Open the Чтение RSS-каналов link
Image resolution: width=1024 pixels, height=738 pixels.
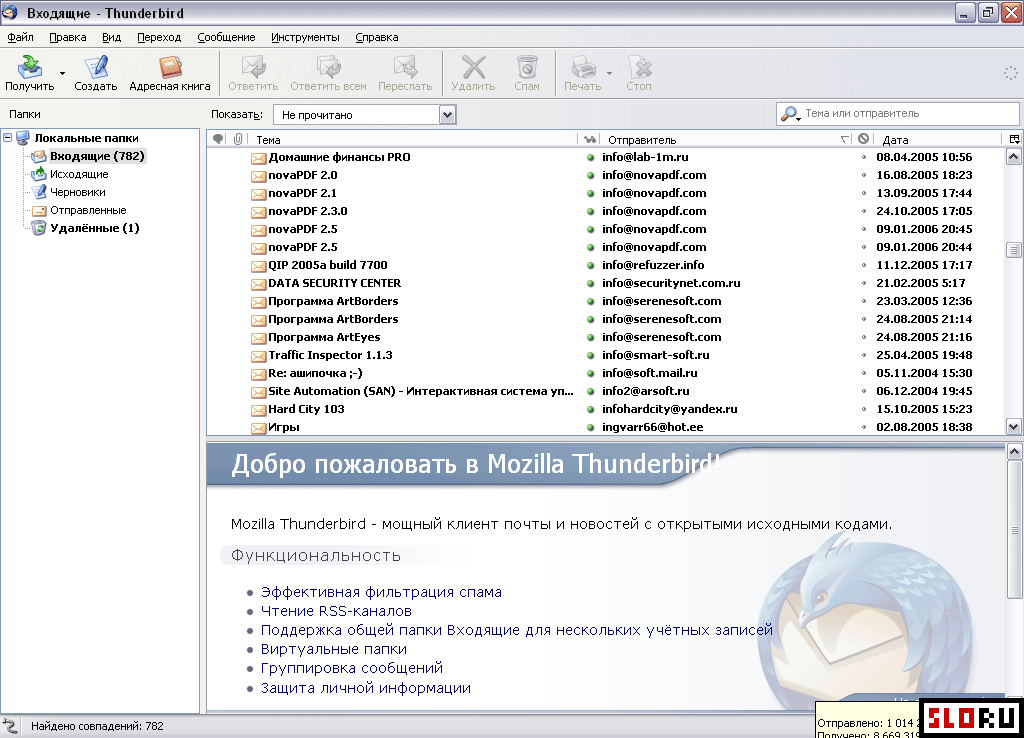pos(336,611)
